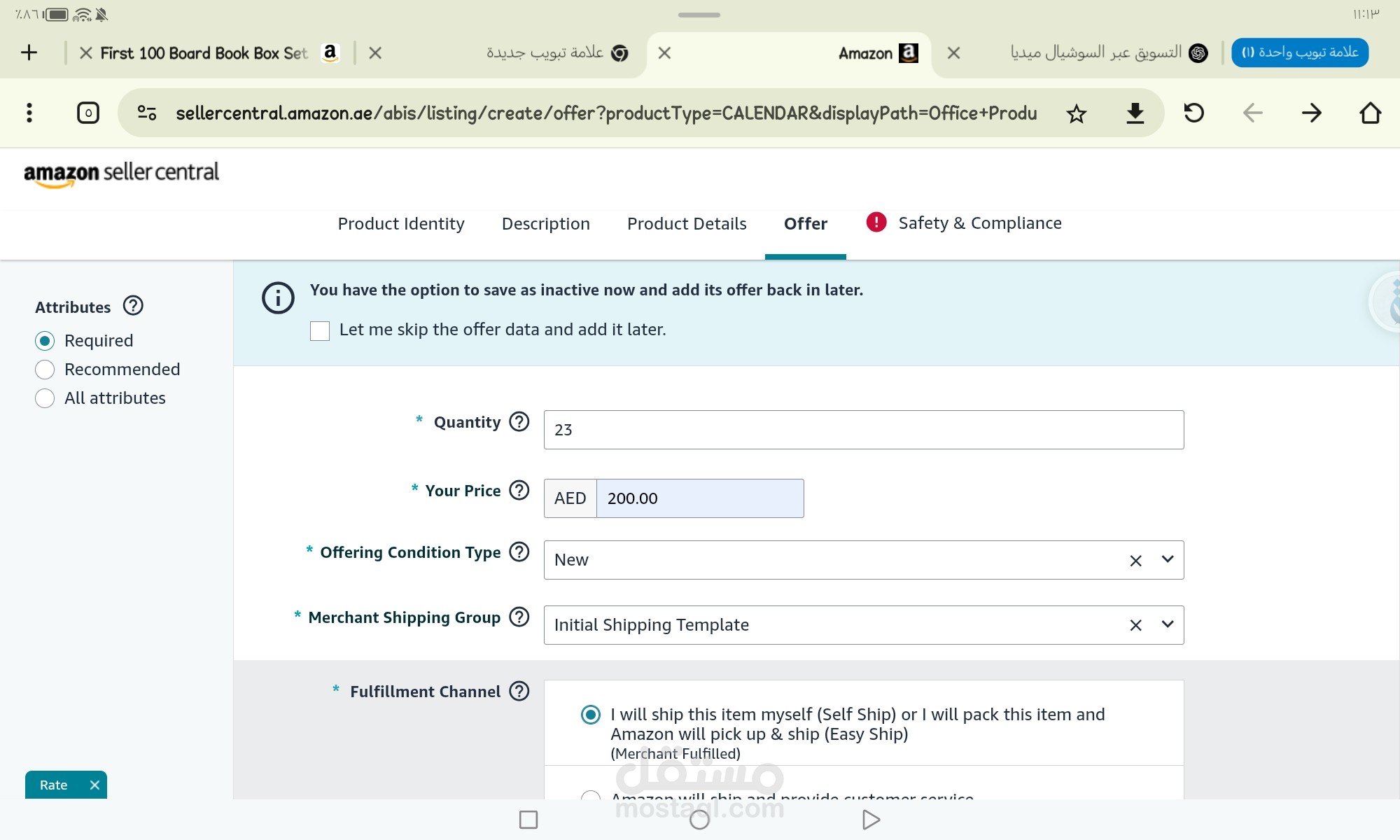This screenshot has width=1400, height=840.
Task: Reload the page with the refresh icon
Action: point(1193,113)
